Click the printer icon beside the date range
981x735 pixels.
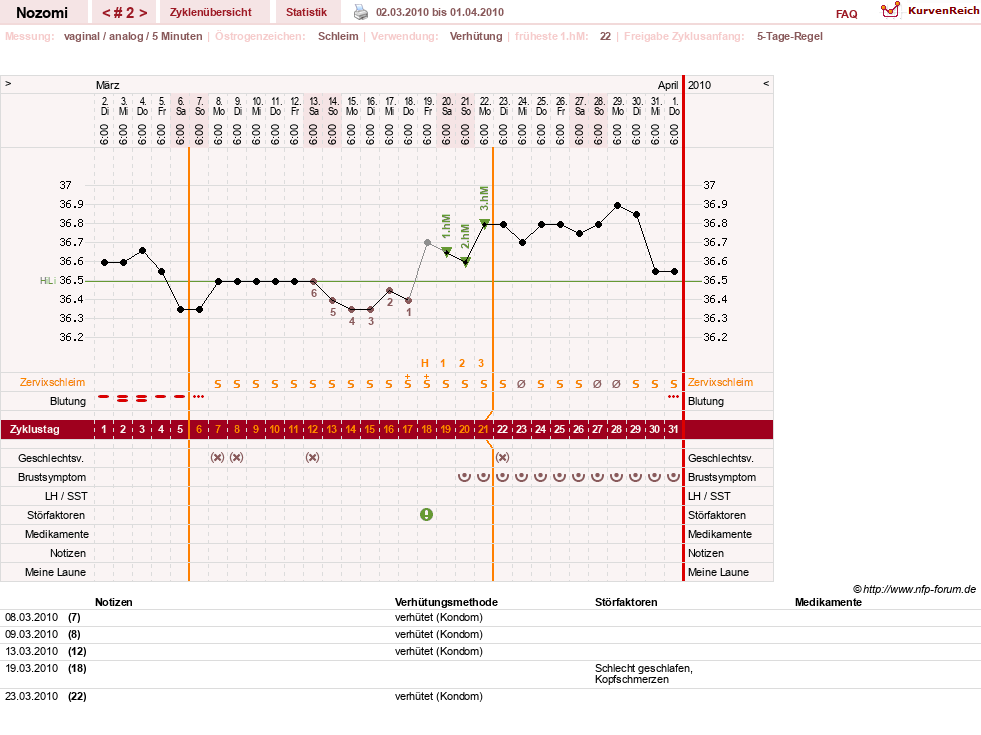[x=361, y=12]
